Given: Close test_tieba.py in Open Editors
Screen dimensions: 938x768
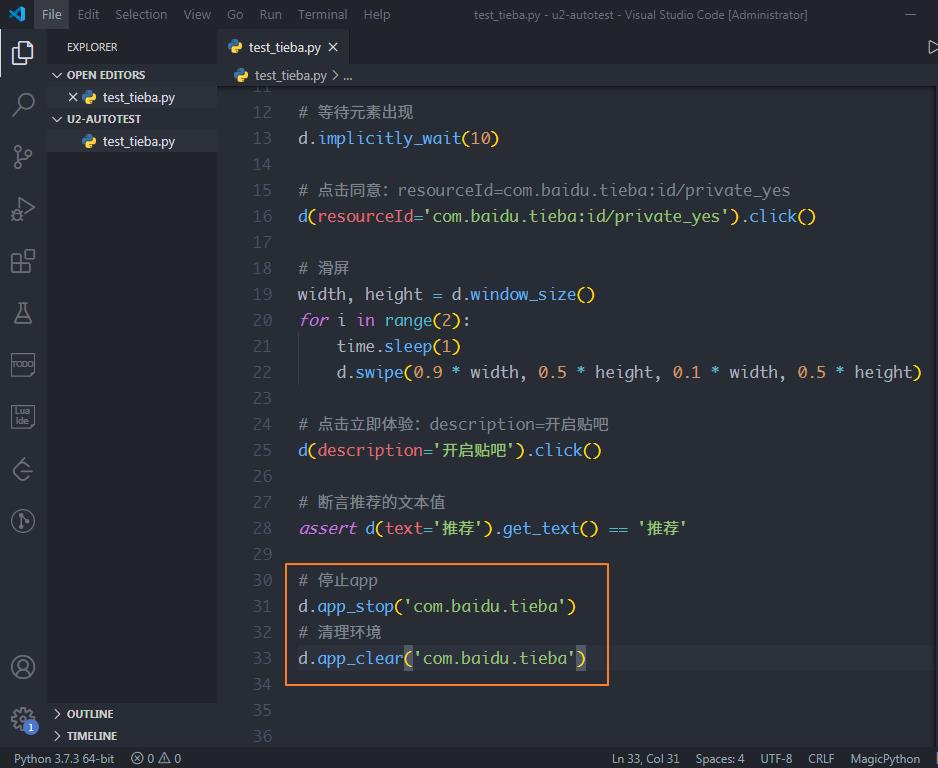Looking at the screenshot, I should click(73, 97).
